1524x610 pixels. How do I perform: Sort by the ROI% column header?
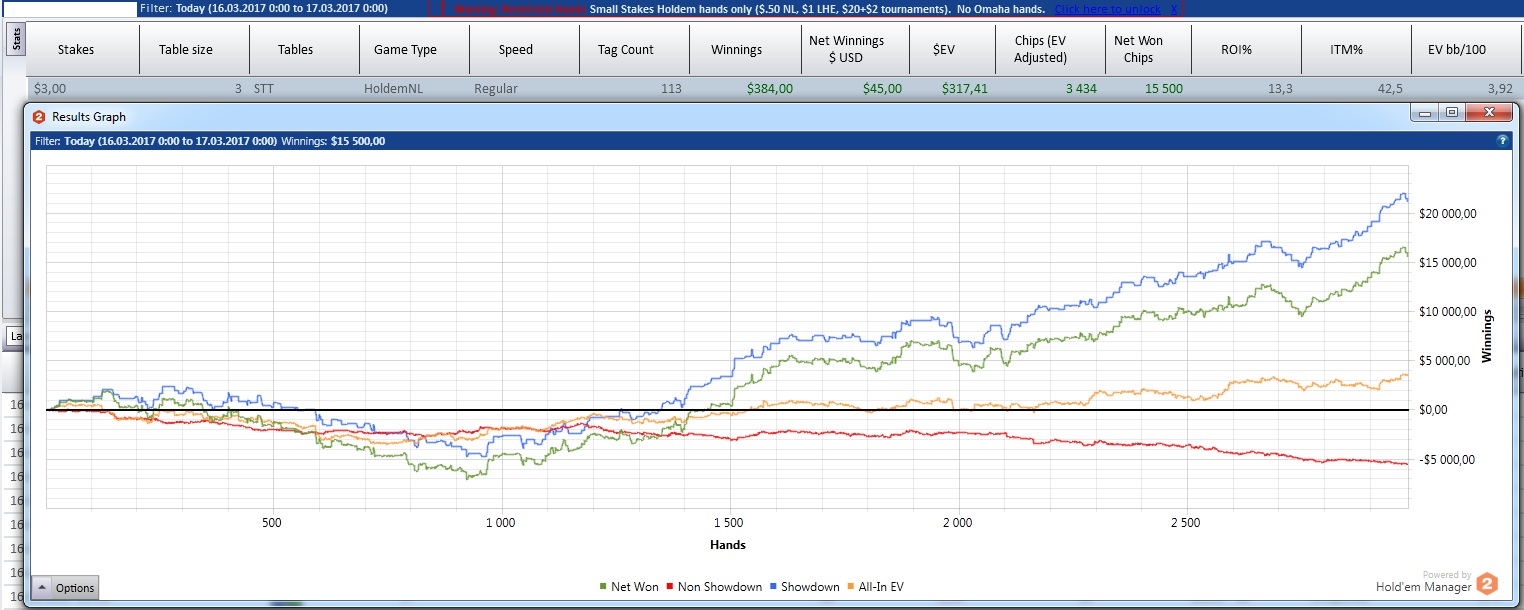point(1243,49)
